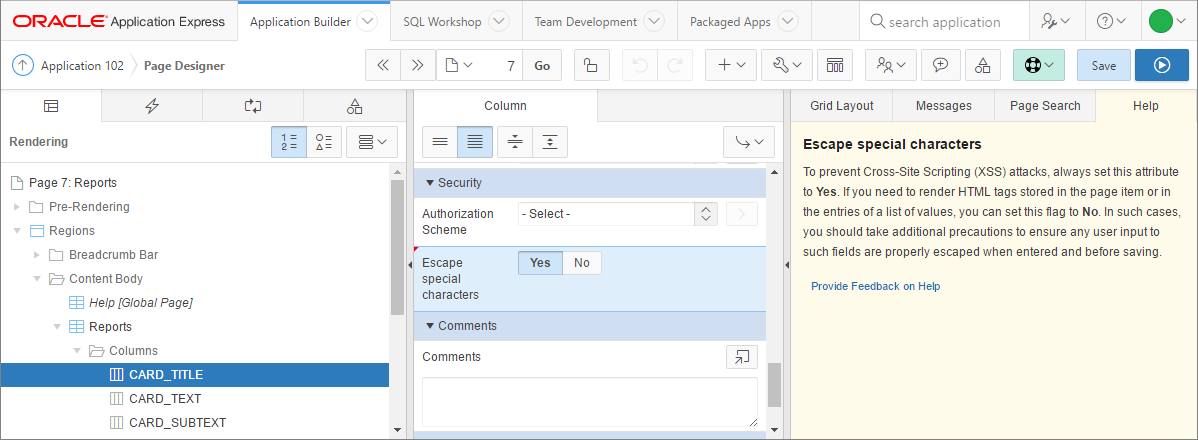Image resolution: width=1198 pixels, height=440 pixels.
Task: Open the Dynamic Actions tab icon
Action: click(x=152, y=106)
